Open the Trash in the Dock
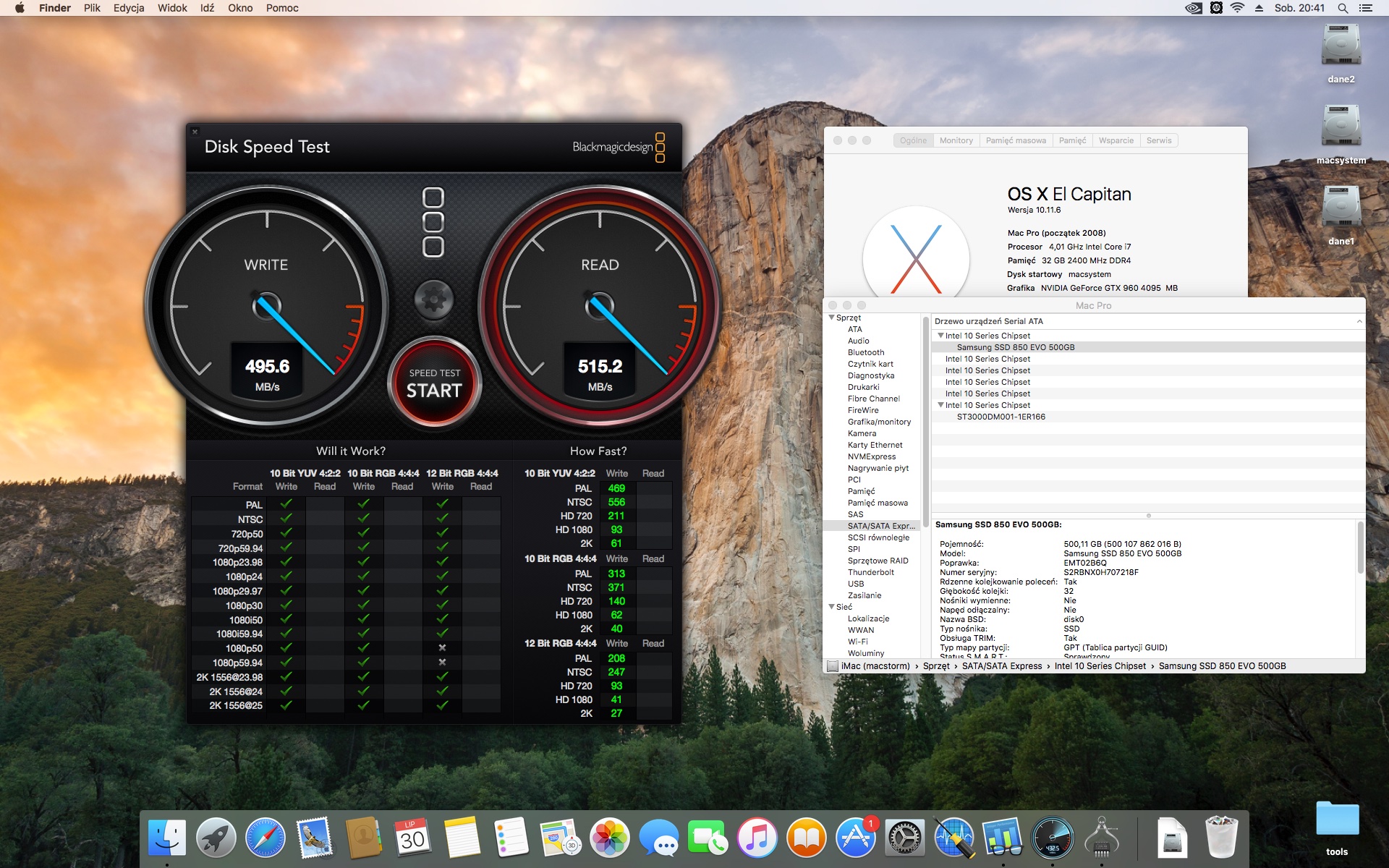The width and height of the screenshot is (1389, 868). pos(1221,837)
